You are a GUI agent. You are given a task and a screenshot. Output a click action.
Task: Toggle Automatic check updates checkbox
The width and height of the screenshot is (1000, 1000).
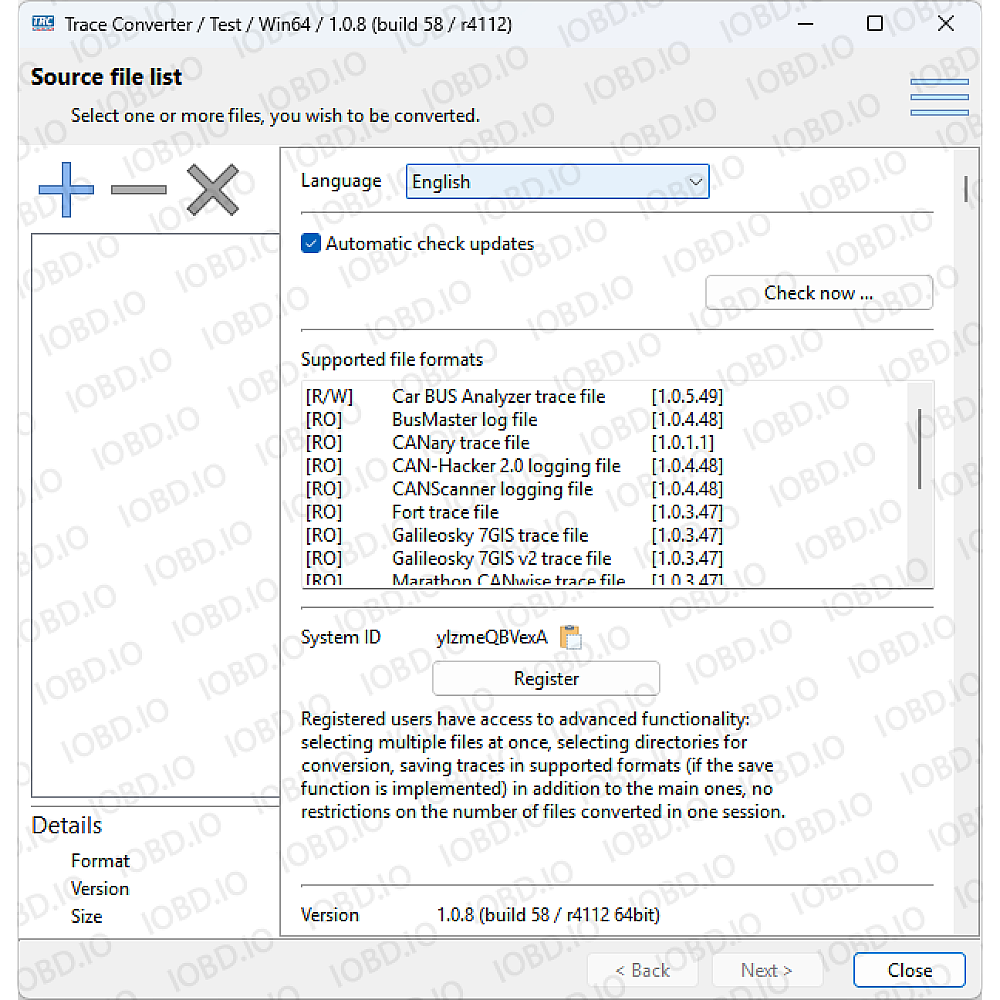(311, 243)
